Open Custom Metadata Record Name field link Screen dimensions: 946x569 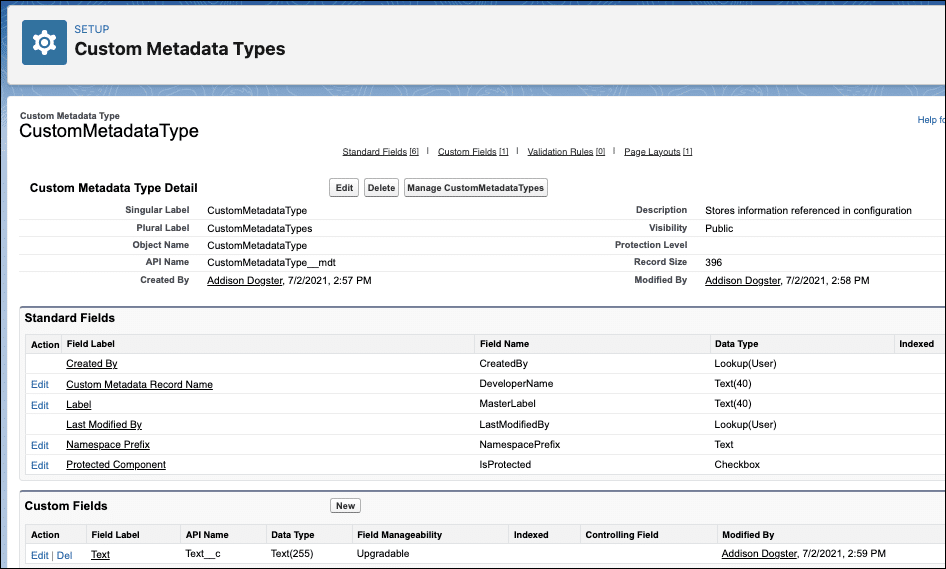click(139, 384)
